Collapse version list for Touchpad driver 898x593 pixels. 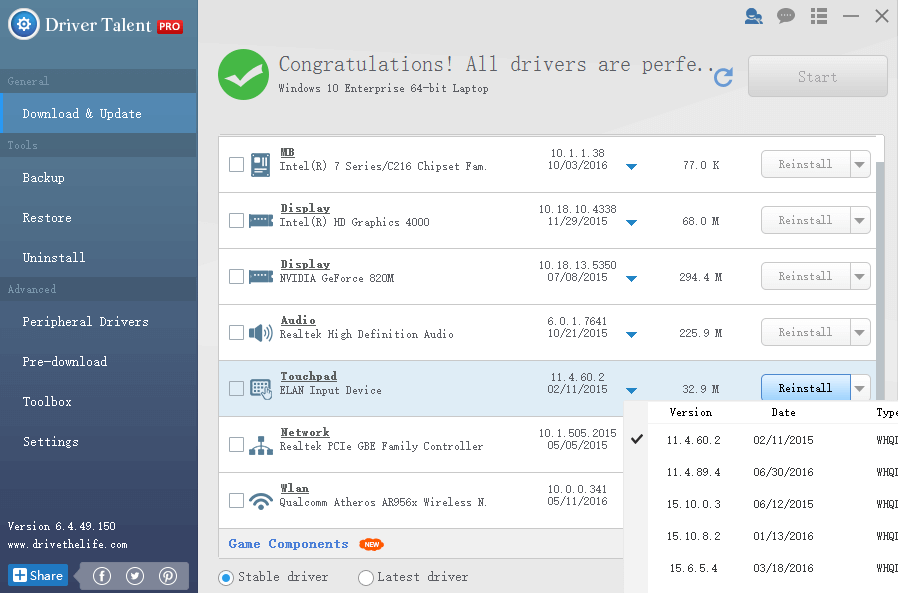(631, 391)
